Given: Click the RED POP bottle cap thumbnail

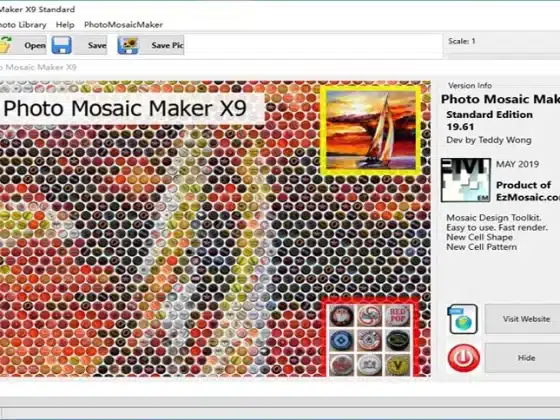Looking at the screenshot, I should [x=397, y=315].
